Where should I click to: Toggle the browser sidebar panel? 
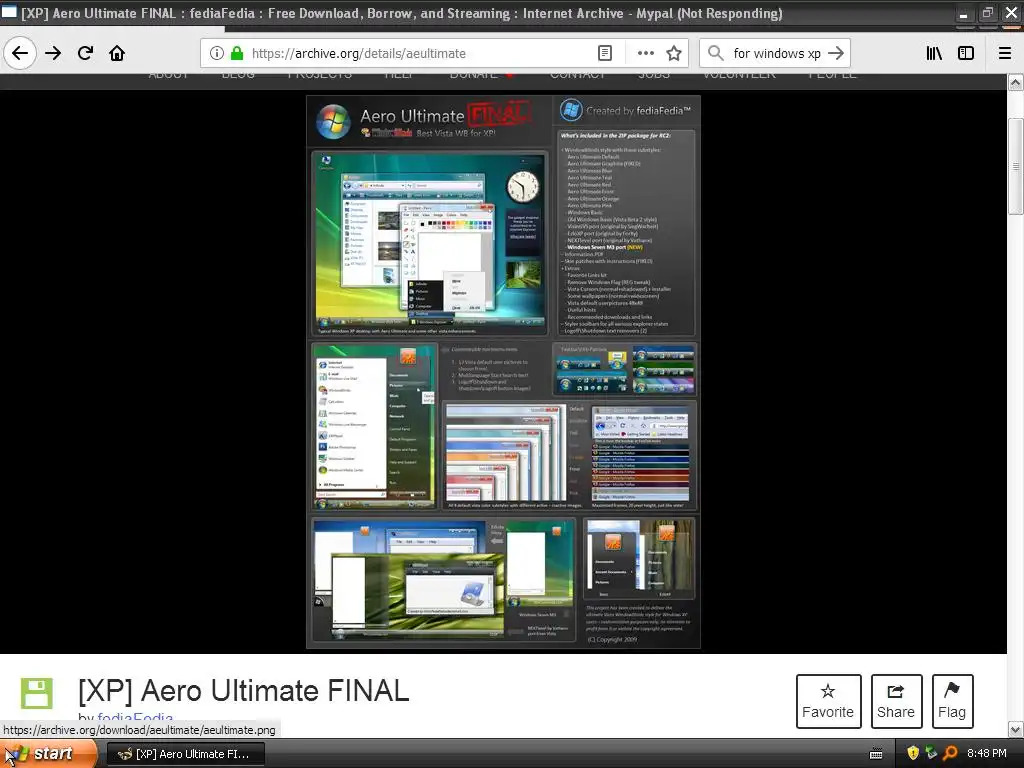(x=966, y=53)
